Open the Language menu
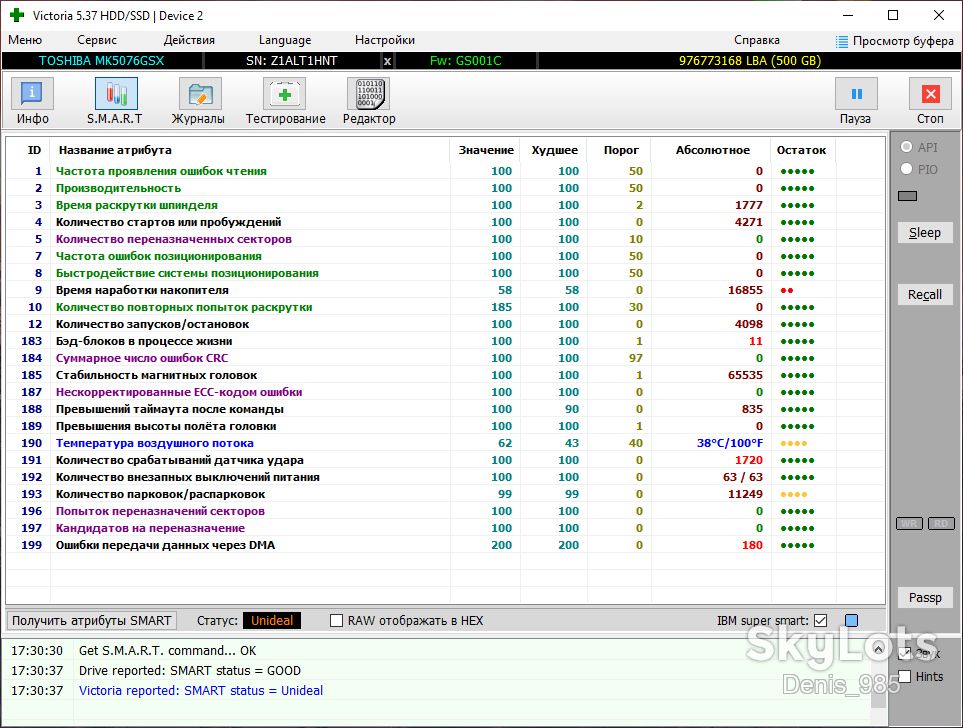The width and height of the screenshot is (963, 728). coord(285,40)
